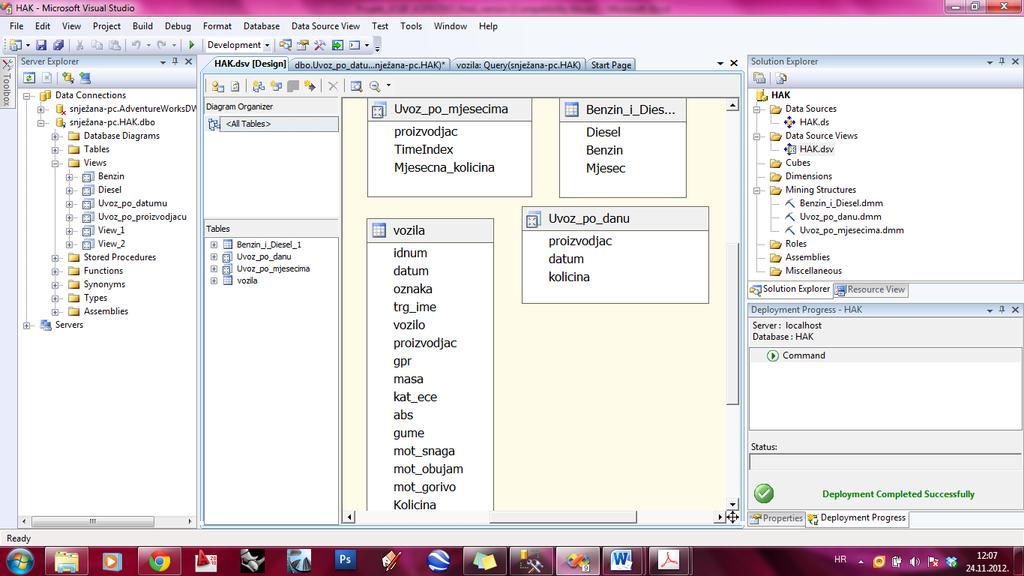Expand Benzin_i_Diesel_1 in Tables pane
Image resolution: width=1024 pixels, height=576 pixels.
214,244
